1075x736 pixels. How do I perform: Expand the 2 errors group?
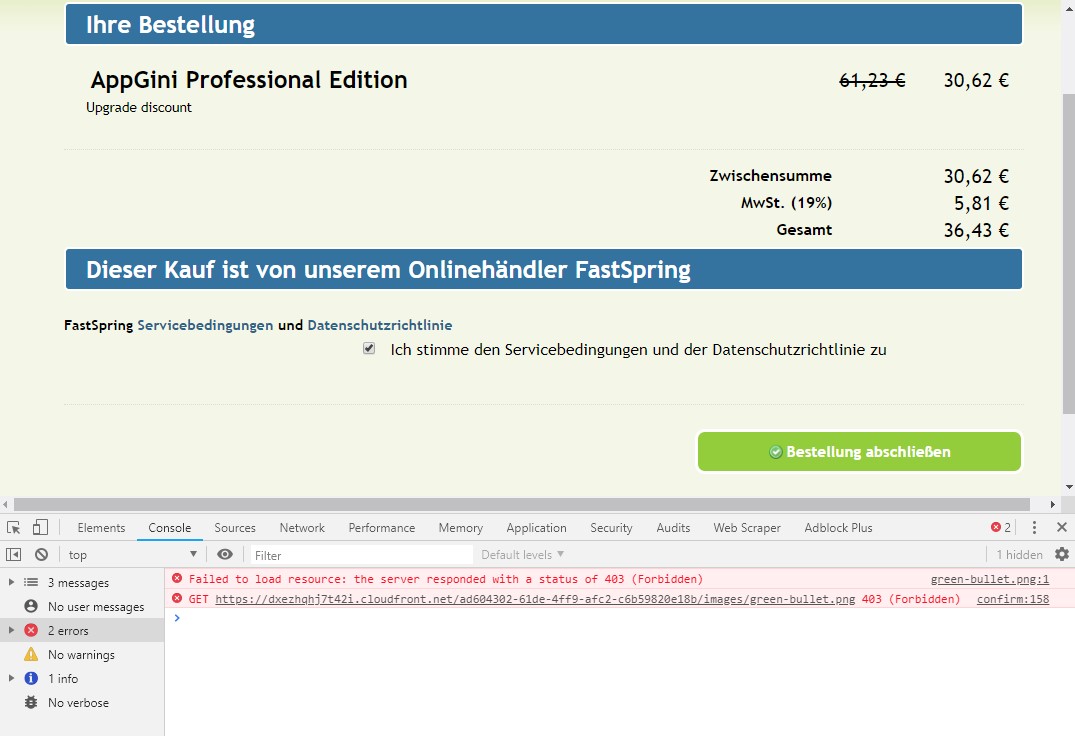11,630
